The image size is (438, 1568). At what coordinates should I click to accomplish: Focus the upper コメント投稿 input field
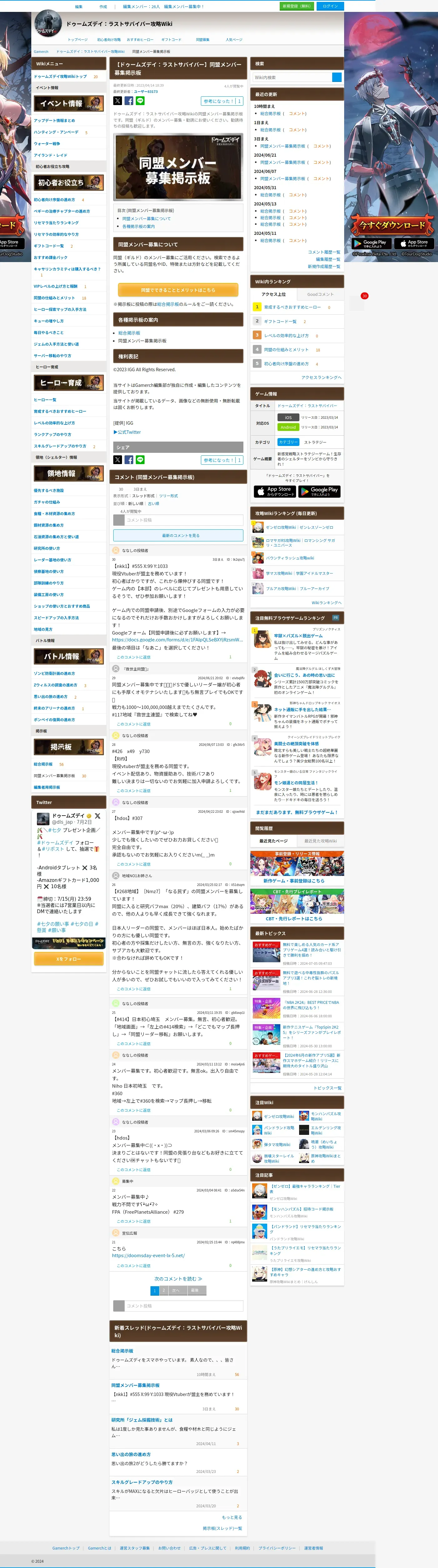click(184, 520)
